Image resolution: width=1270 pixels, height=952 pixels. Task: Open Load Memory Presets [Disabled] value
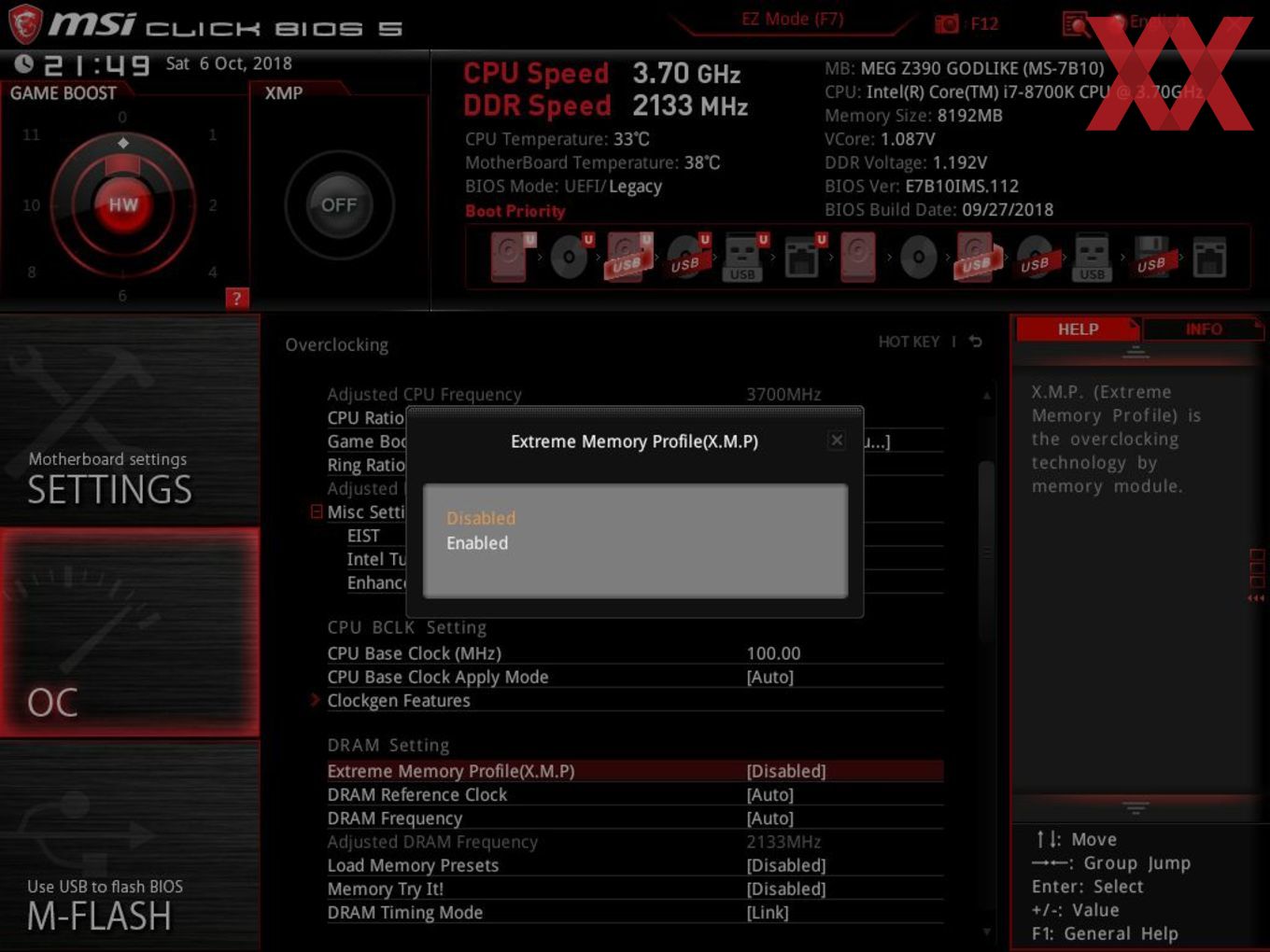coord(786,865)
